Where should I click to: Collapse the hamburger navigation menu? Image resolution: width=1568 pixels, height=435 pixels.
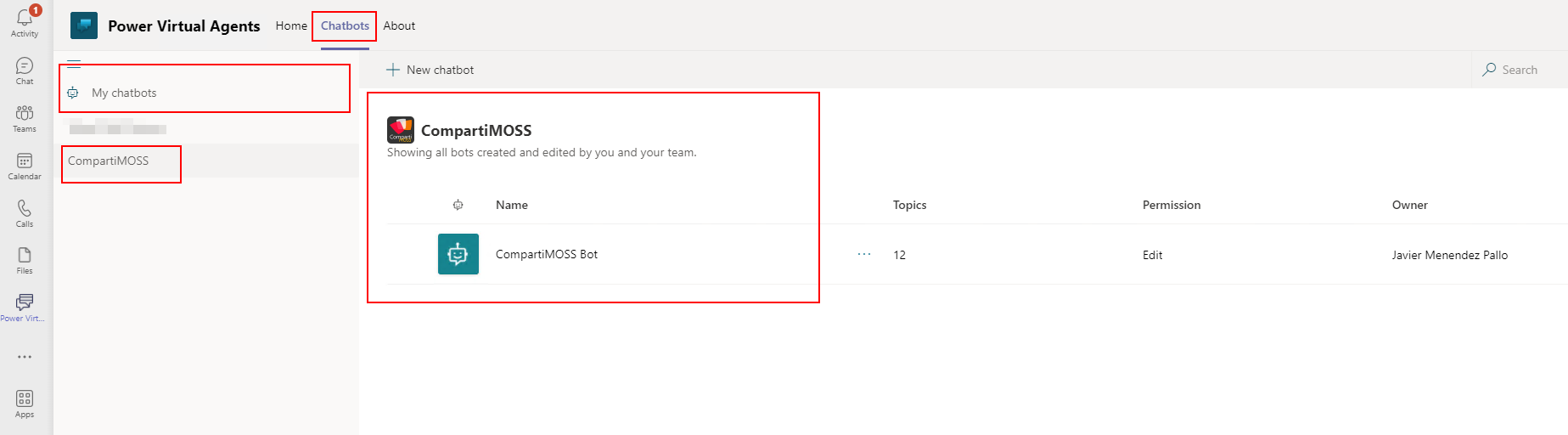tap(74, 64)
